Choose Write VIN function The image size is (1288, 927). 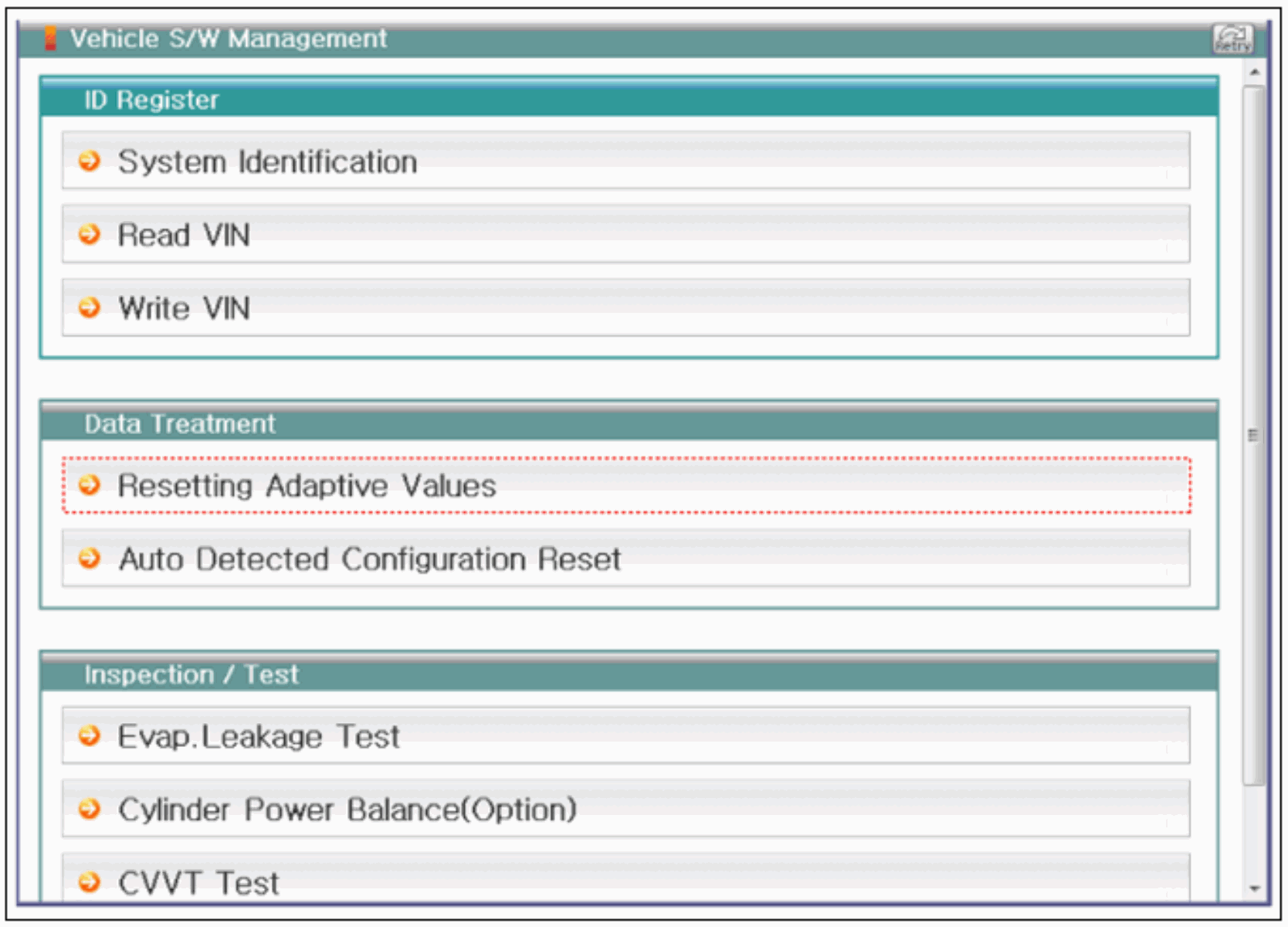[x=184, y=309]
